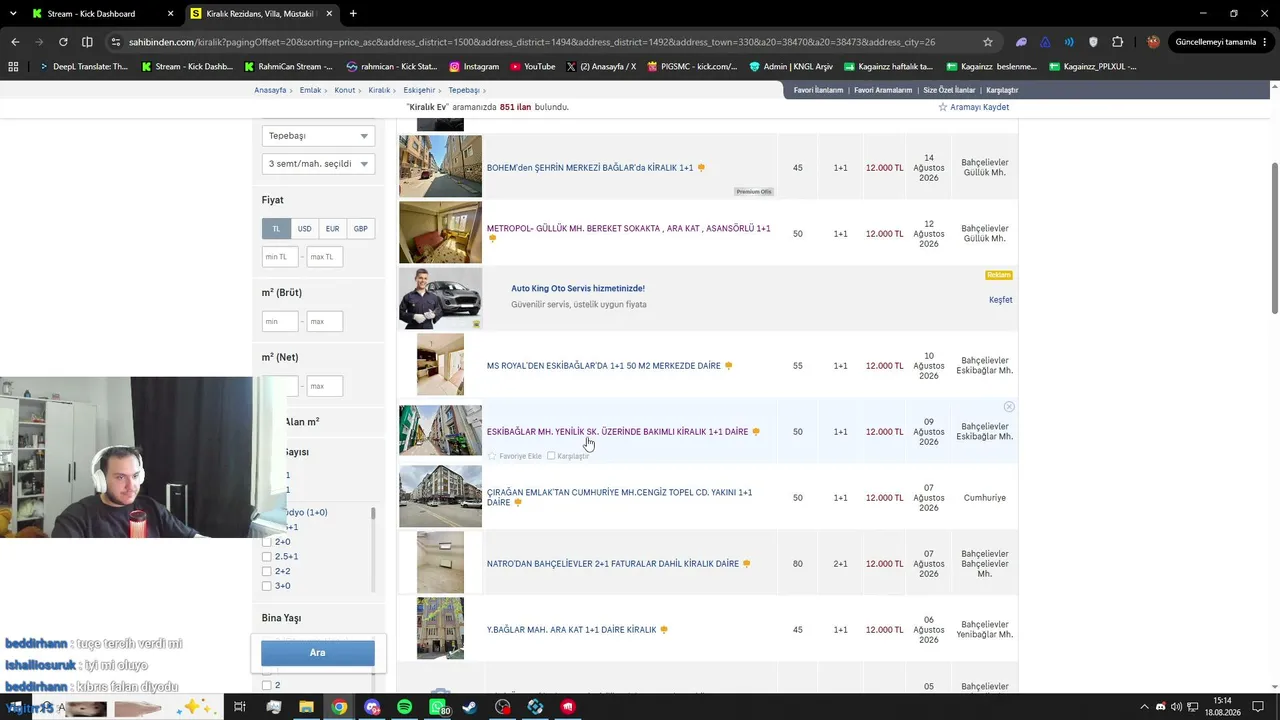Check the 3+0 room count option

point(267,586)
